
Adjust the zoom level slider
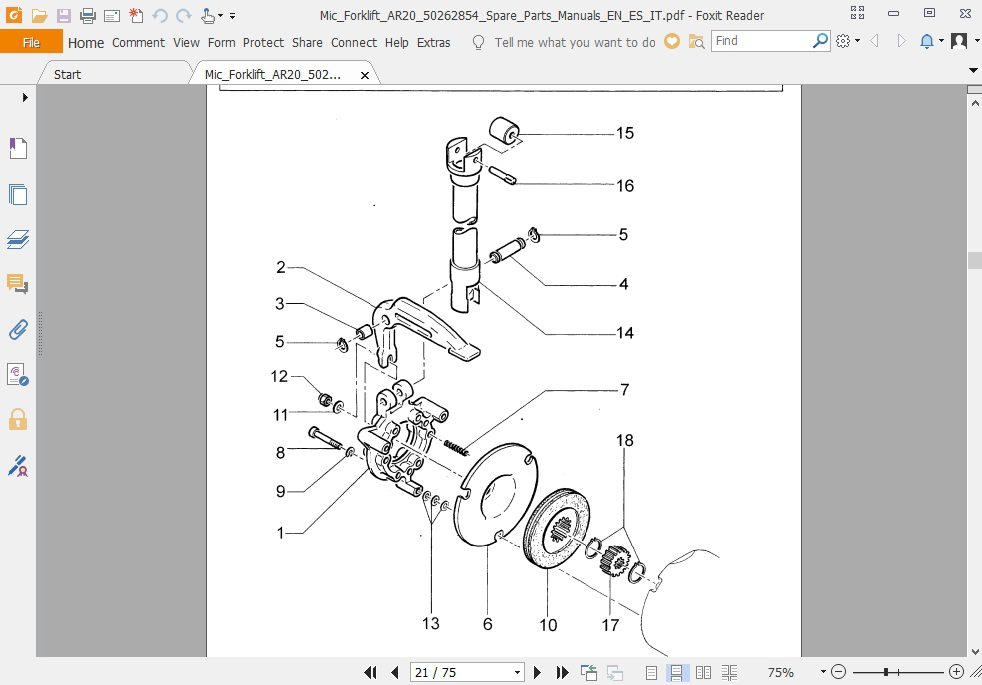[x=887, y=672]
